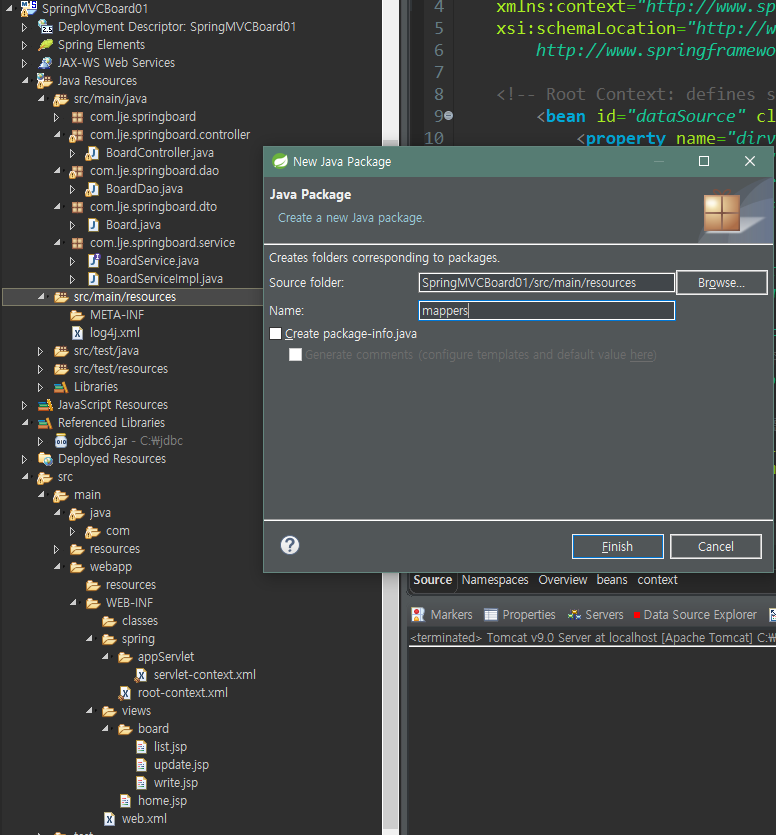Expand the Deployment Descriptor node
The image size is (776, 835).
tap(24, 27)
